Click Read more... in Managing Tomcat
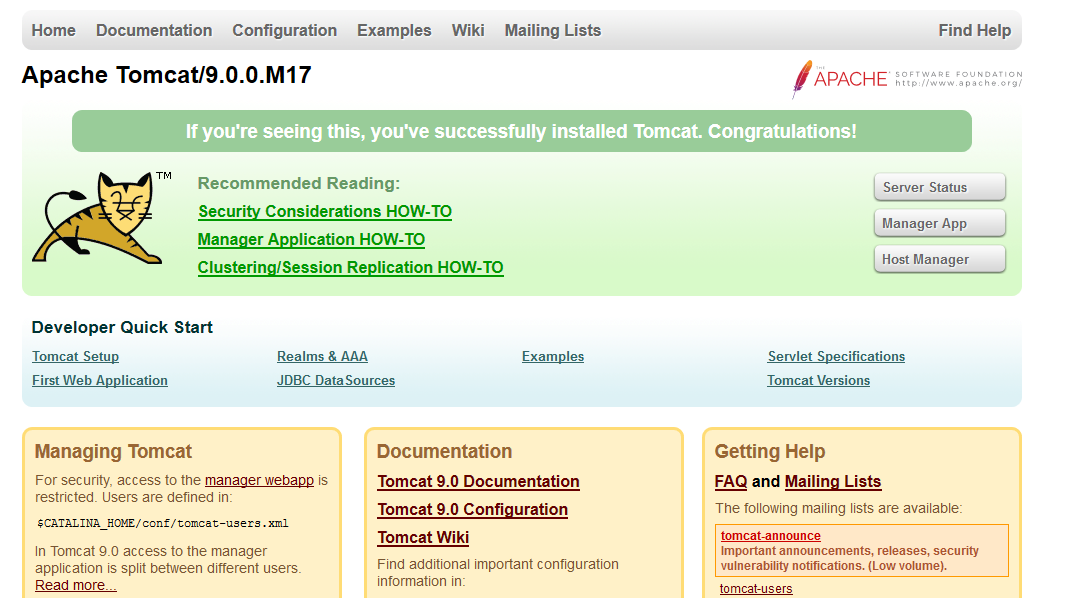Screen dimensions: 1075x598 (76, 585)
